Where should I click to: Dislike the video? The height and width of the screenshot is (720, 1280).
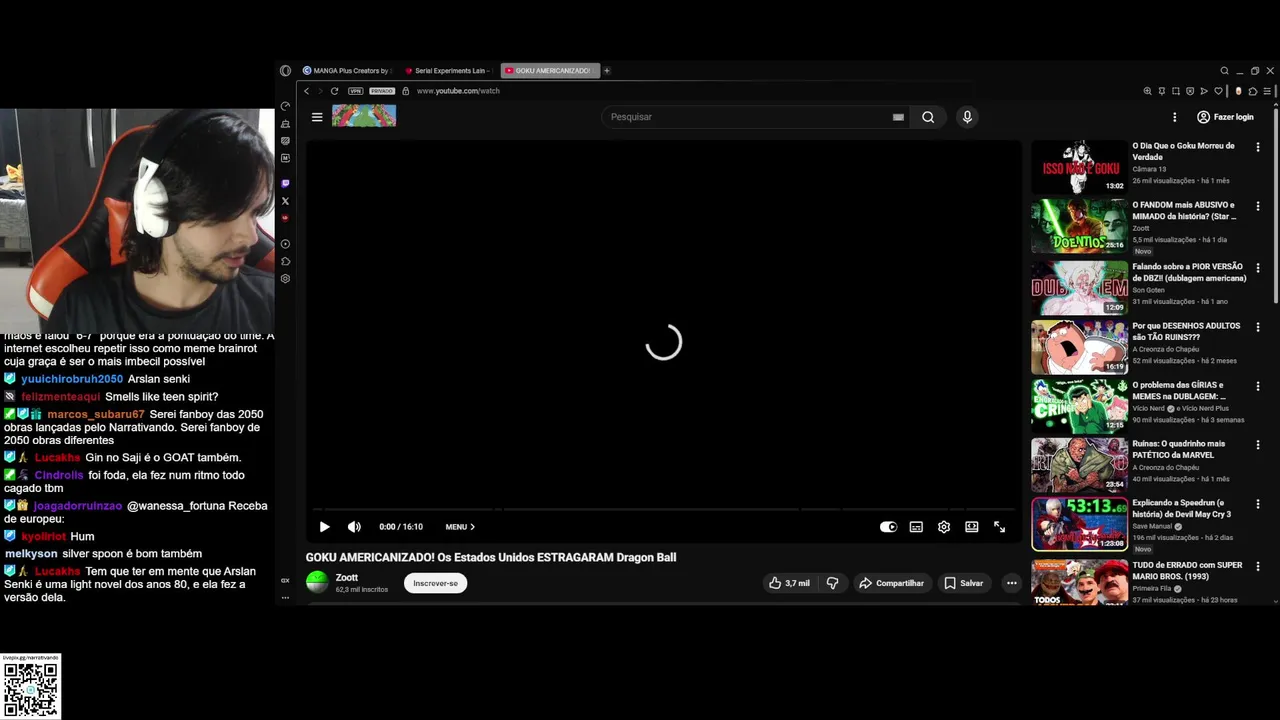(832, 583)
